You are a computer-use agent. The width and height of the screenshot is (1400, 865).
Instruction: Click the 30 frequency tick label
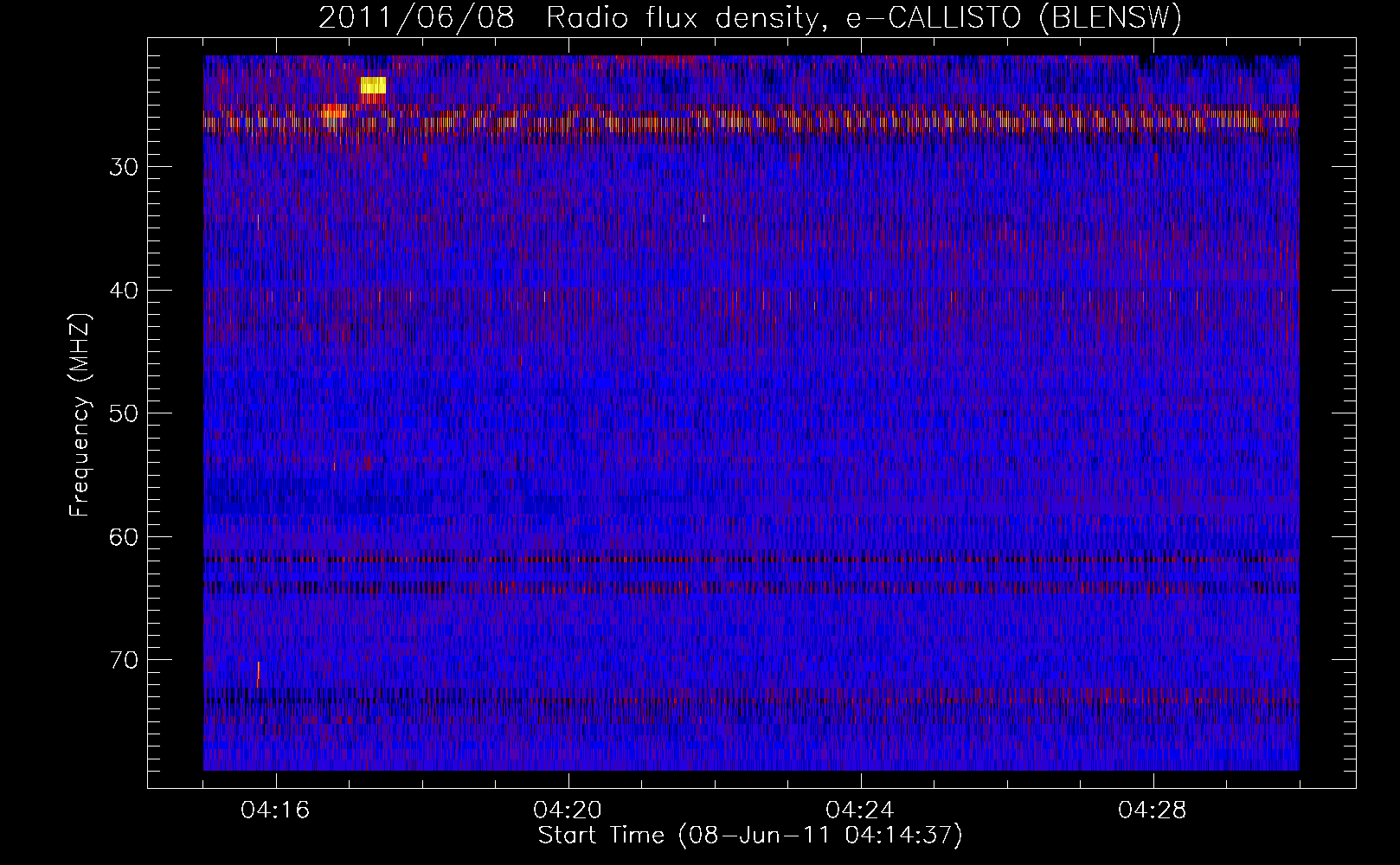(124, 167)
